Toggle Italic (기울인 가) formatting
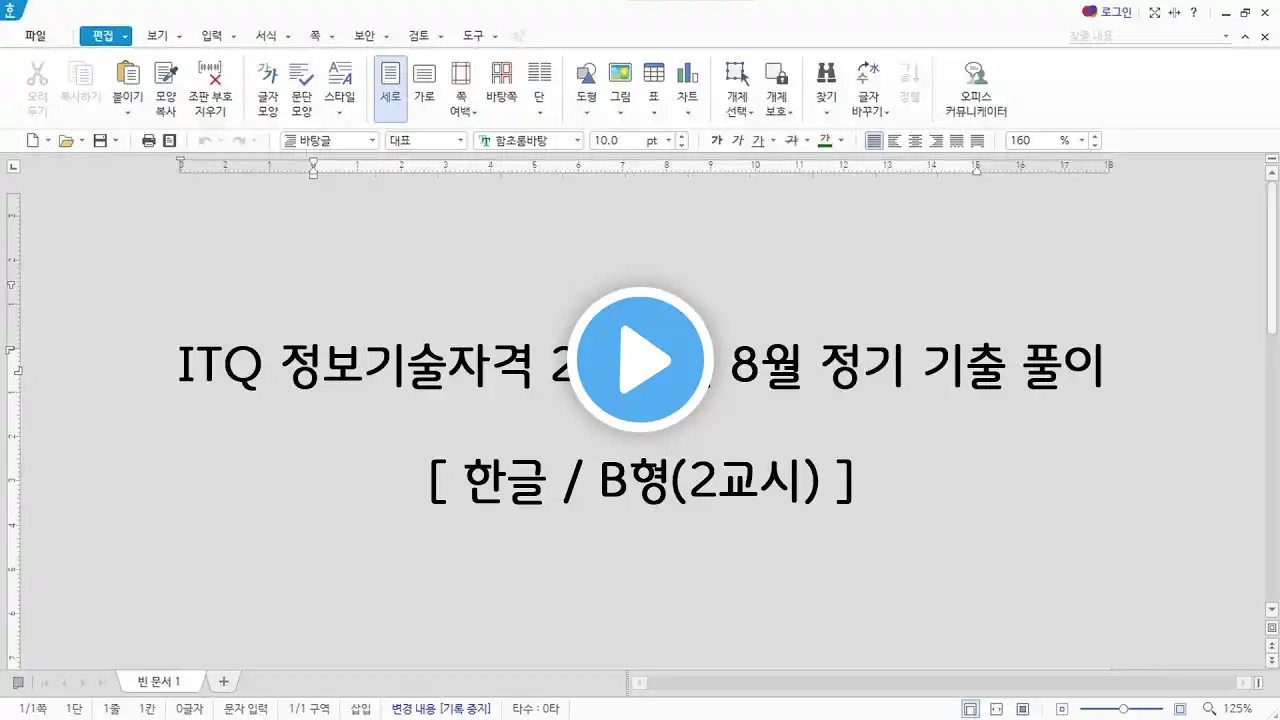Screen dimensions: 1280x720 point(738,141)
